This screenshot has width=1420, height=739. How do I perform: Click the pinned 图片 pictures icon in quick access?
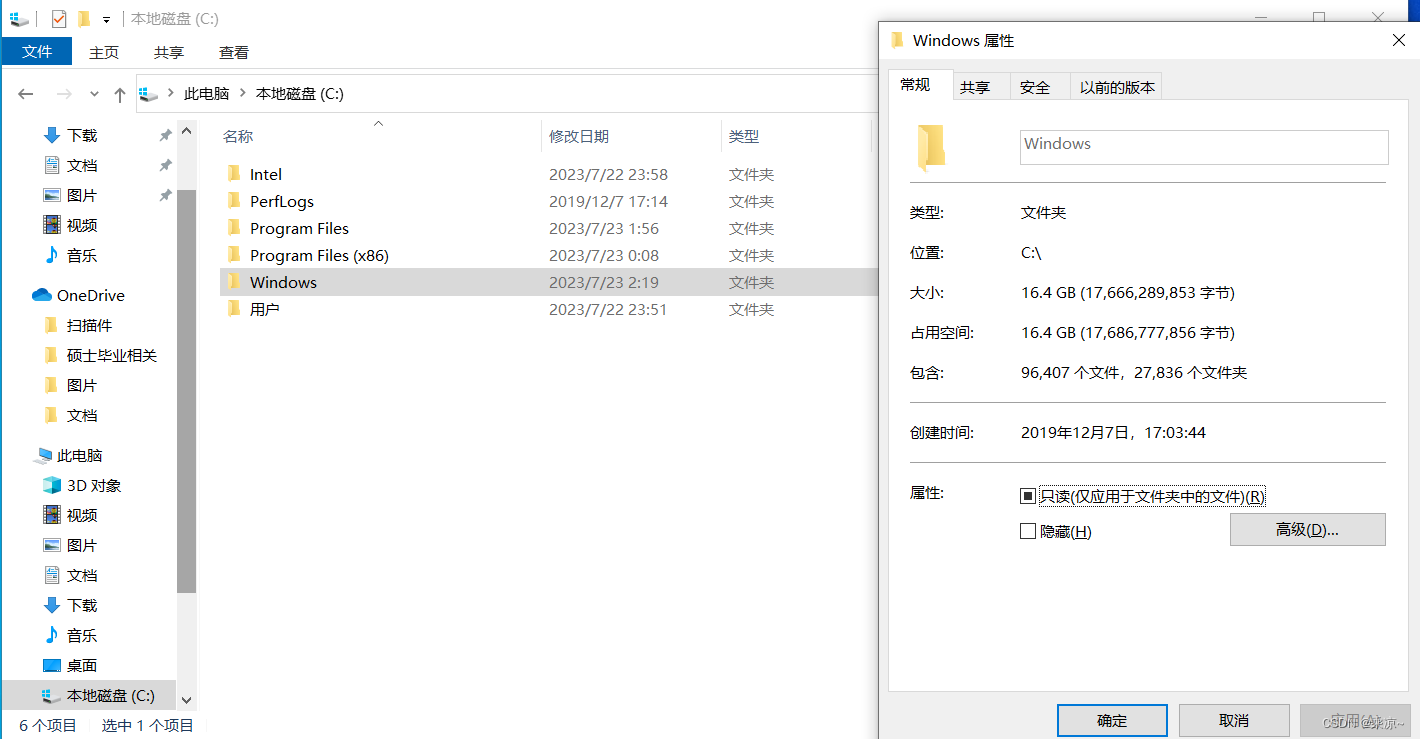coord(52,195)
